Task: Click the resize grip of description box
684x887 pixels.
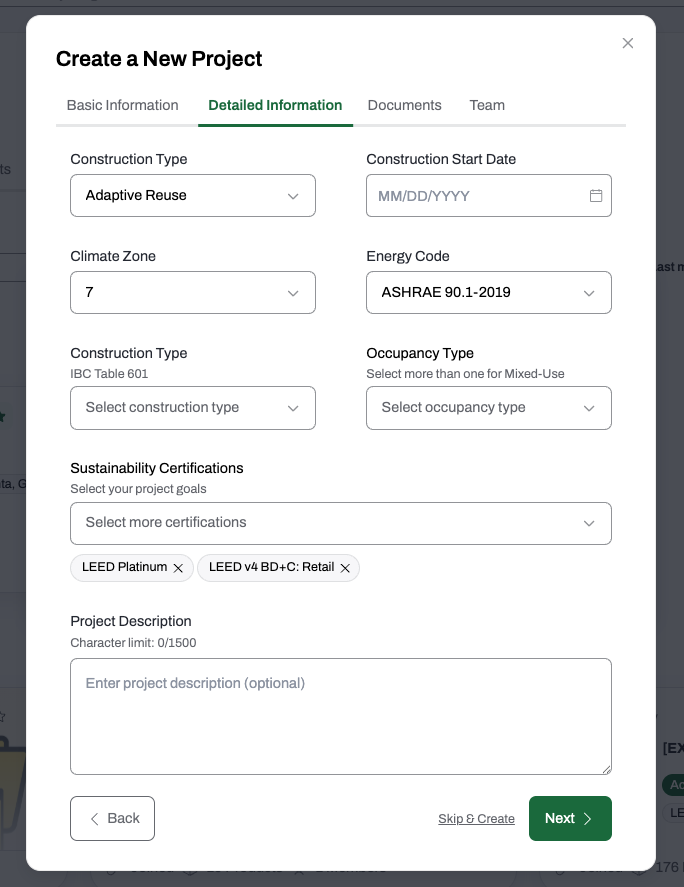Action: (x=606, y=769)
